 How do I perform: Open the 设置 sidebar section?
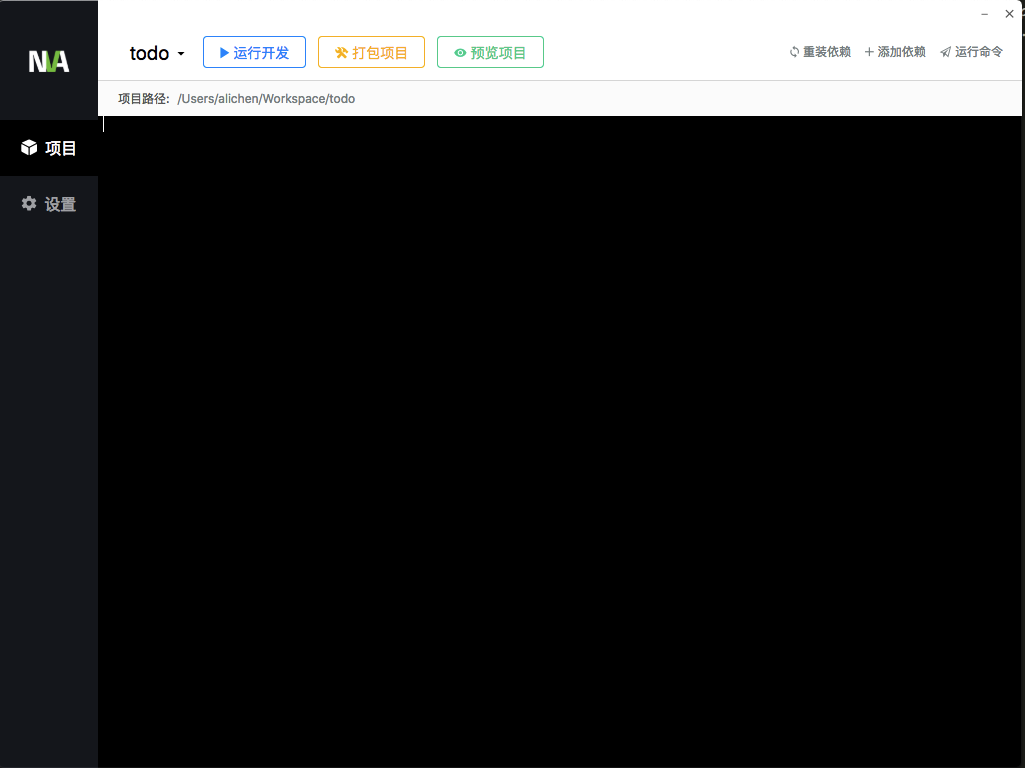tap(49, 204)
